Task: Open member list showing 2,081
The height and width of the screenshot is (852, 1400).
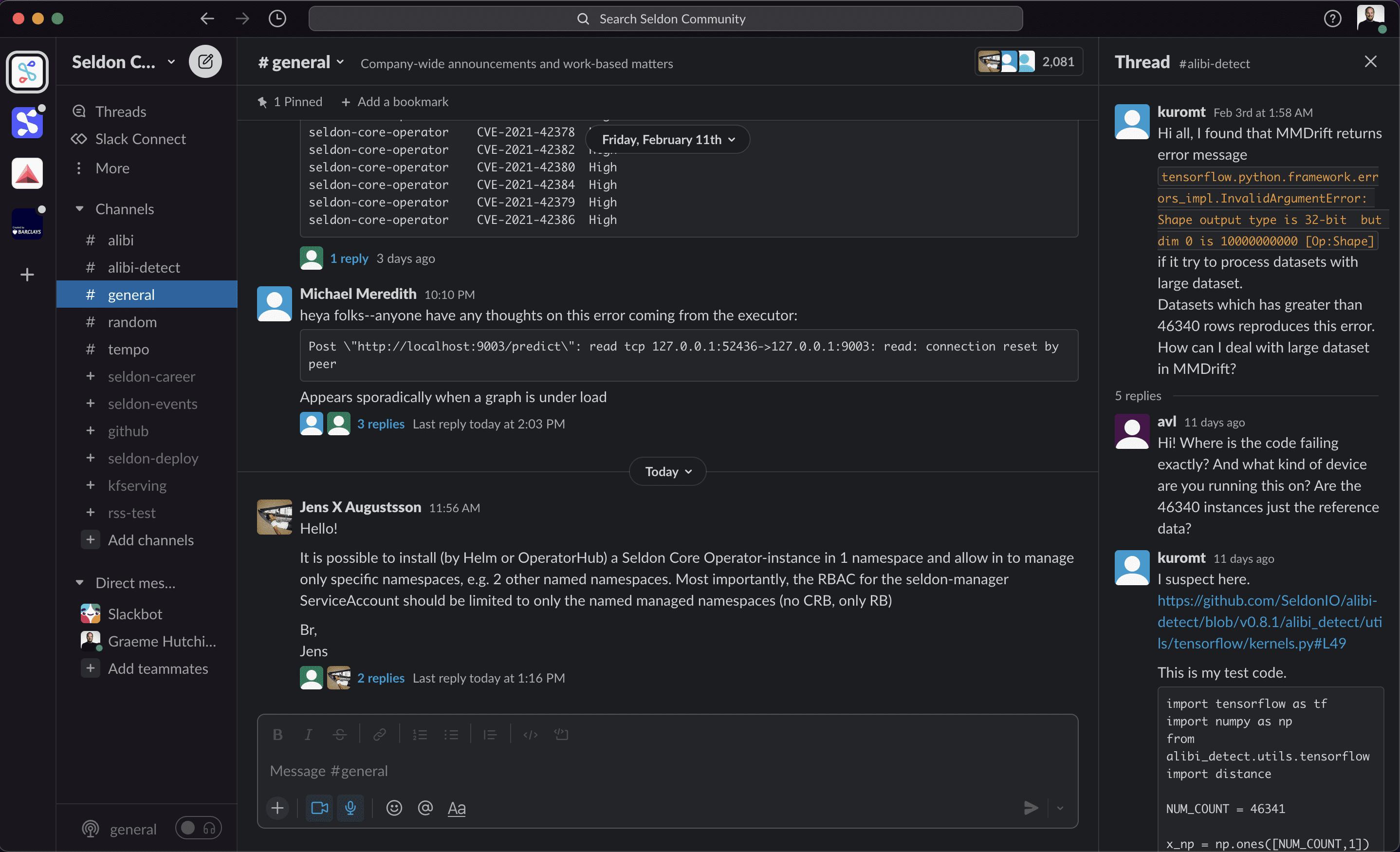Action: 1029,61
